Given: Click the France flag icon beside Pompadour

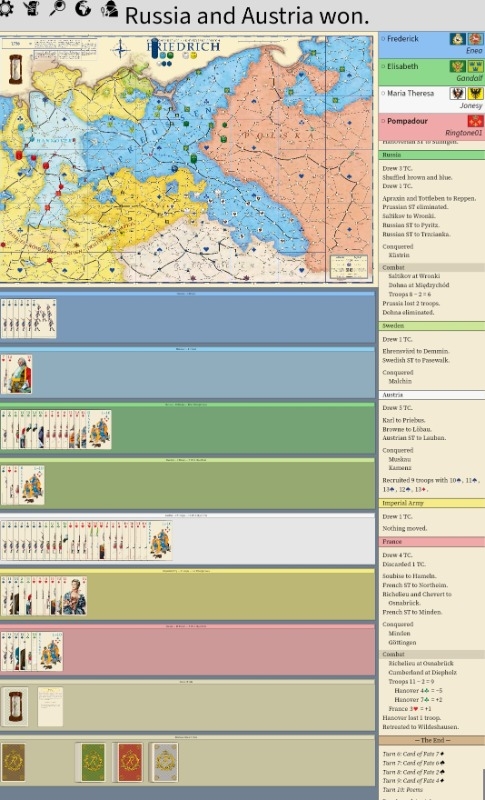Looking at the screenshot, I should [x=475, y=121].
